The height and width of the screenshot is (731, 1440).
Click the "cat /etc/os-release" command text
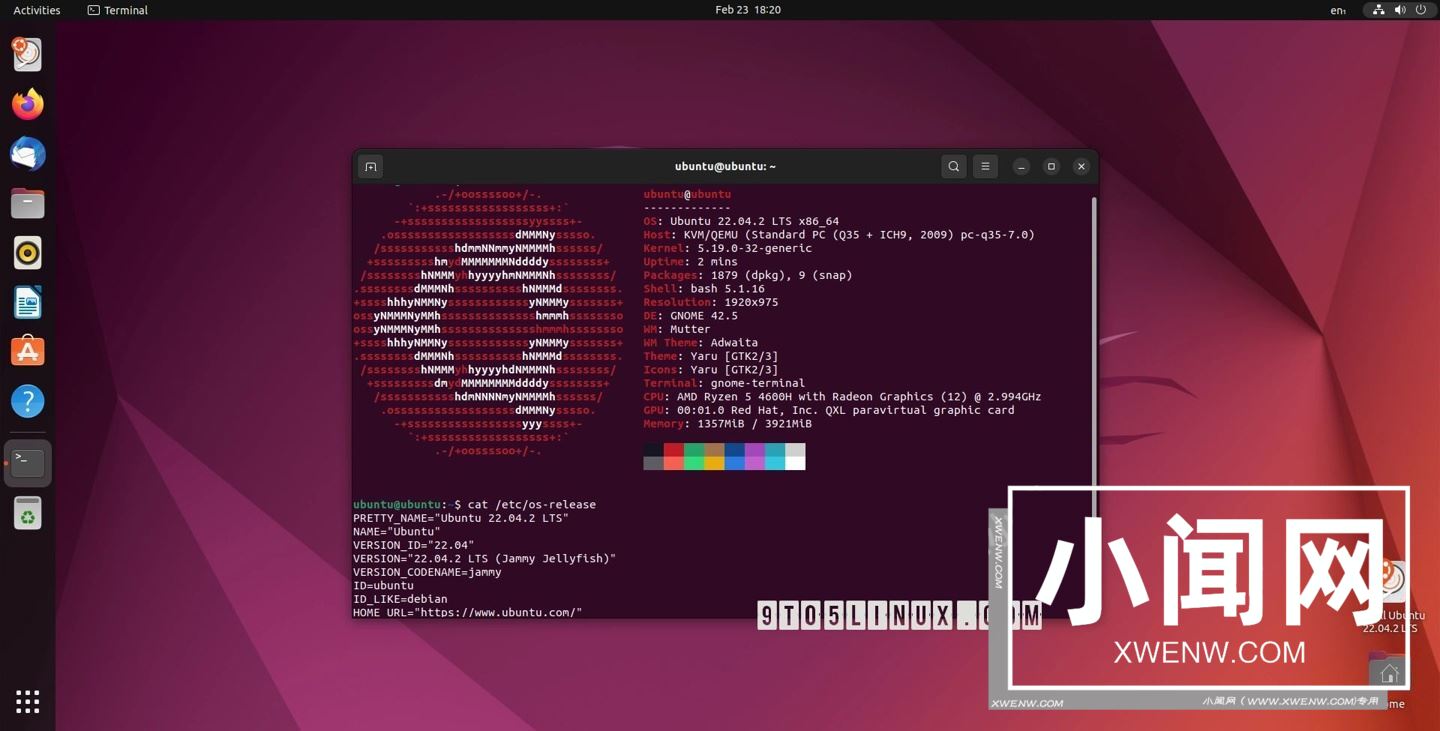coord(531,505)
